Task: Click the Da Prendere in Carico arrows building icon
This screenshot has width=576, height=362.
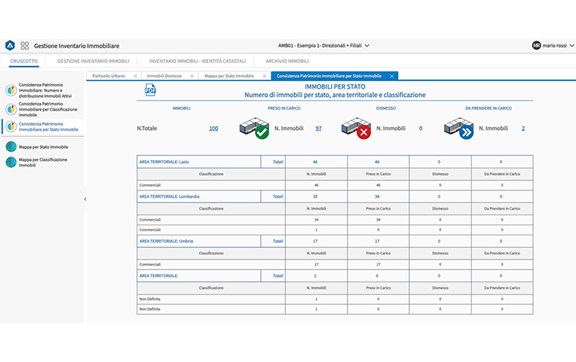Action: (x=458, y=128)
